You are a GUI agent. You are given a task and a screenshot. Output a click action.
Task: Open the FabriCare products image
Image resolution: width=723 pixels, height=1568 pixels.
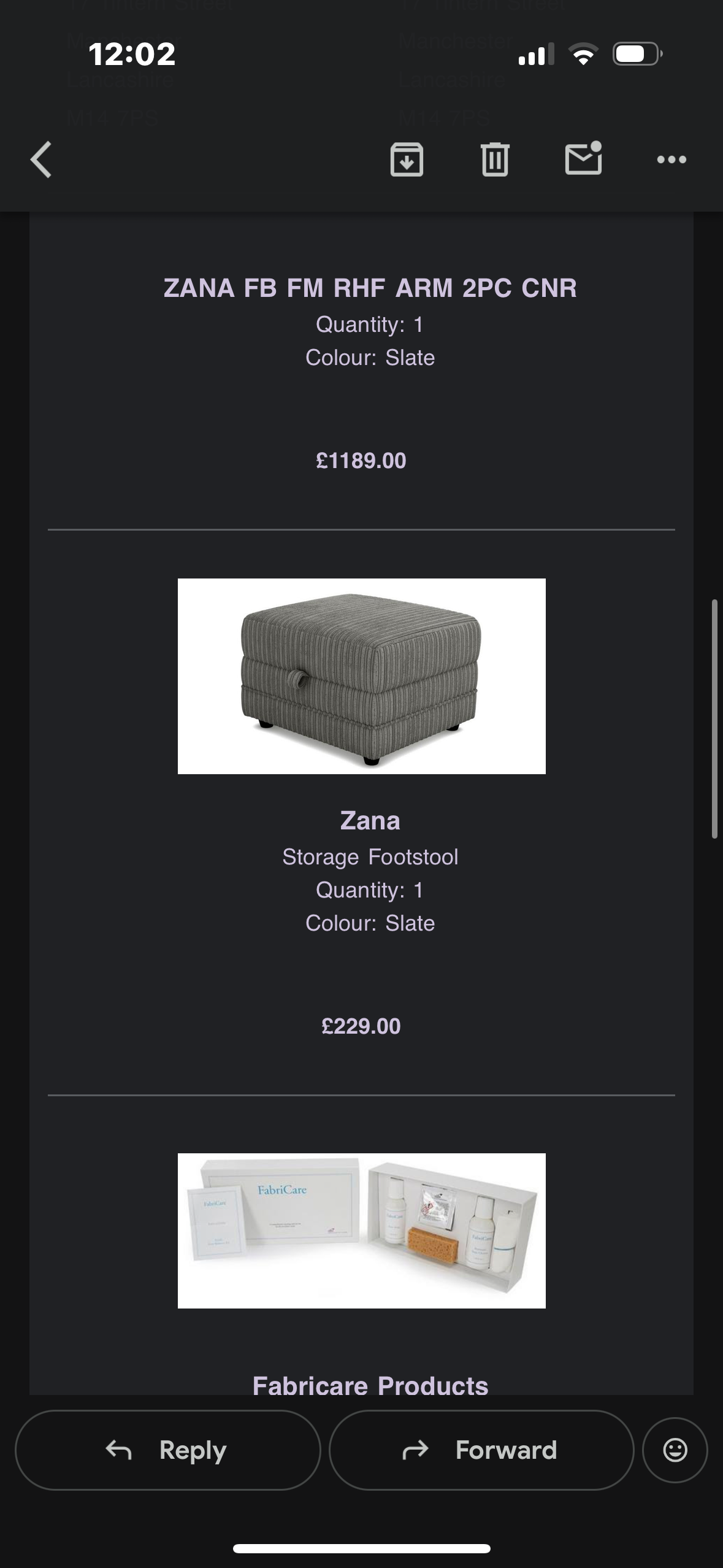tap(361, 1231)
